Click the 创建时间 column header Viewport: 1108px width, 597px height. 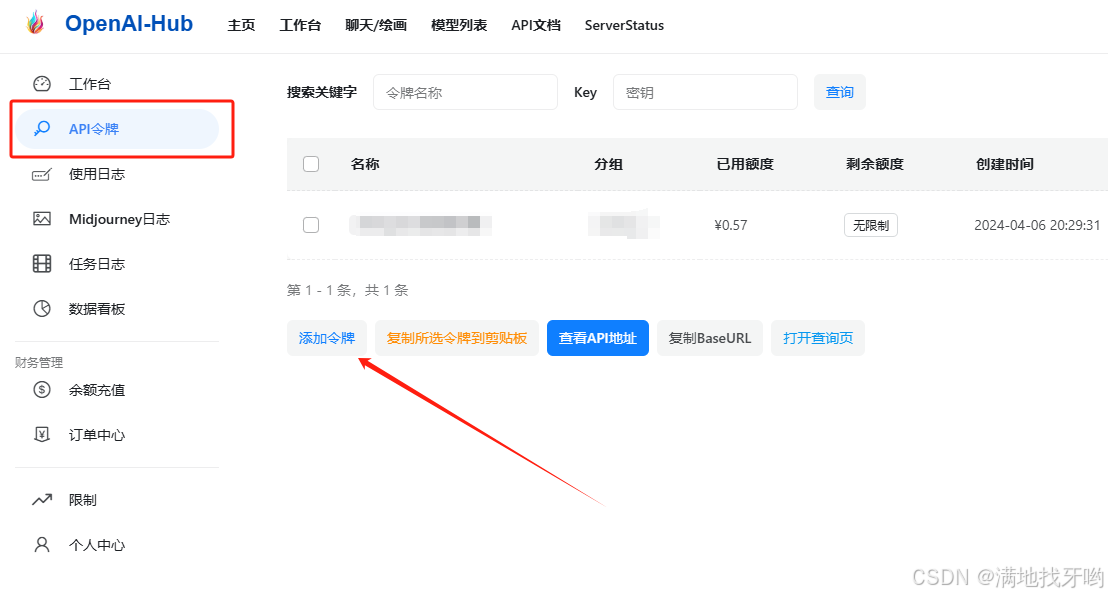[1005, 164]
